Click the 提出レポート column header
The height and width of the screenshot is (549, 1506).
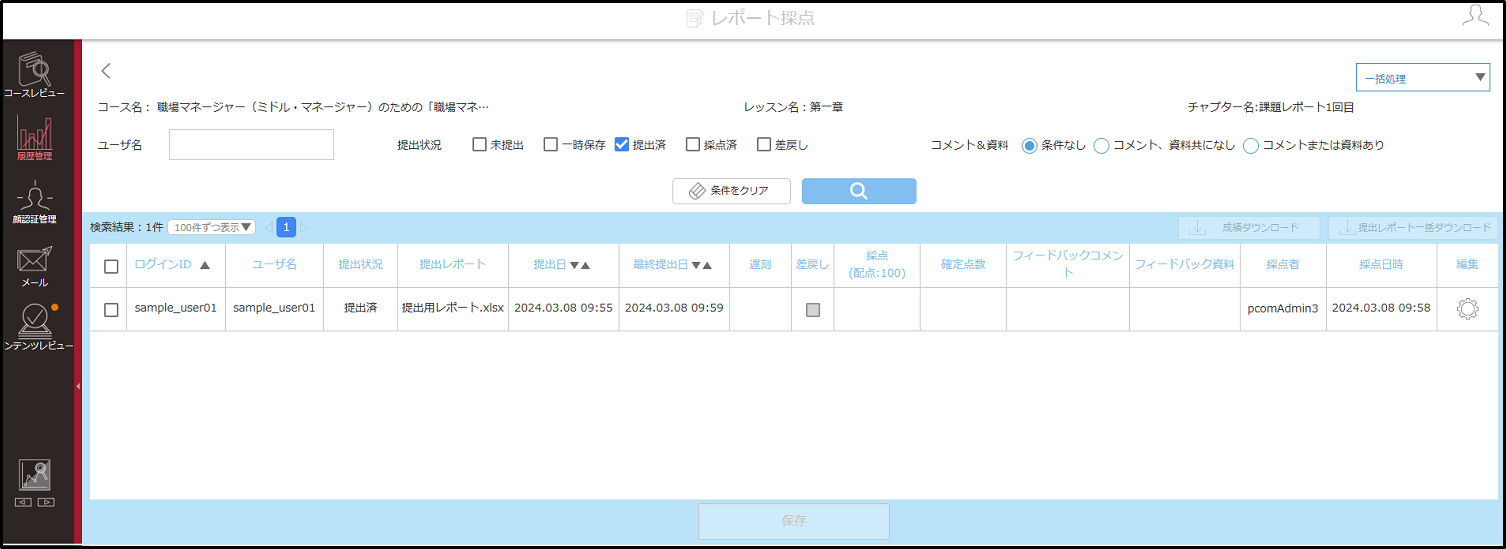(452, 265)
